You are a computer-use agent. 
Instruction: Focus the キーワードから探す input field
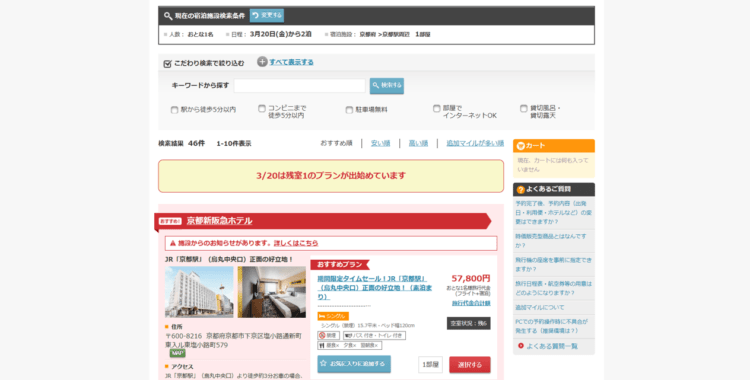[299, 86]
